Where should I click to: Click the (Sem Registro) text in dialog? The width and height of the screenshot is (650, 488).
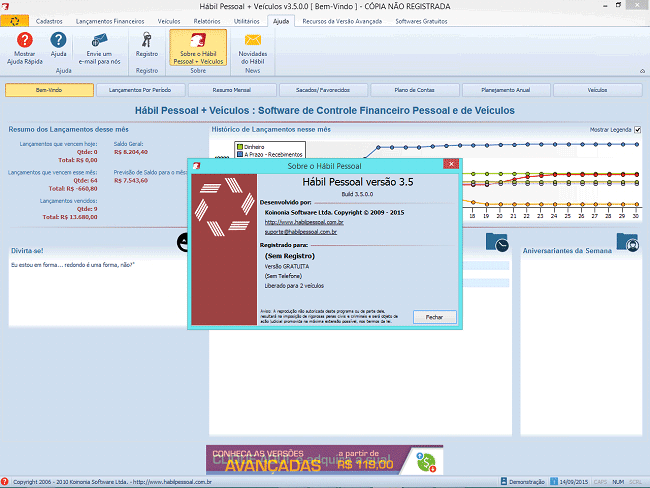290,256
